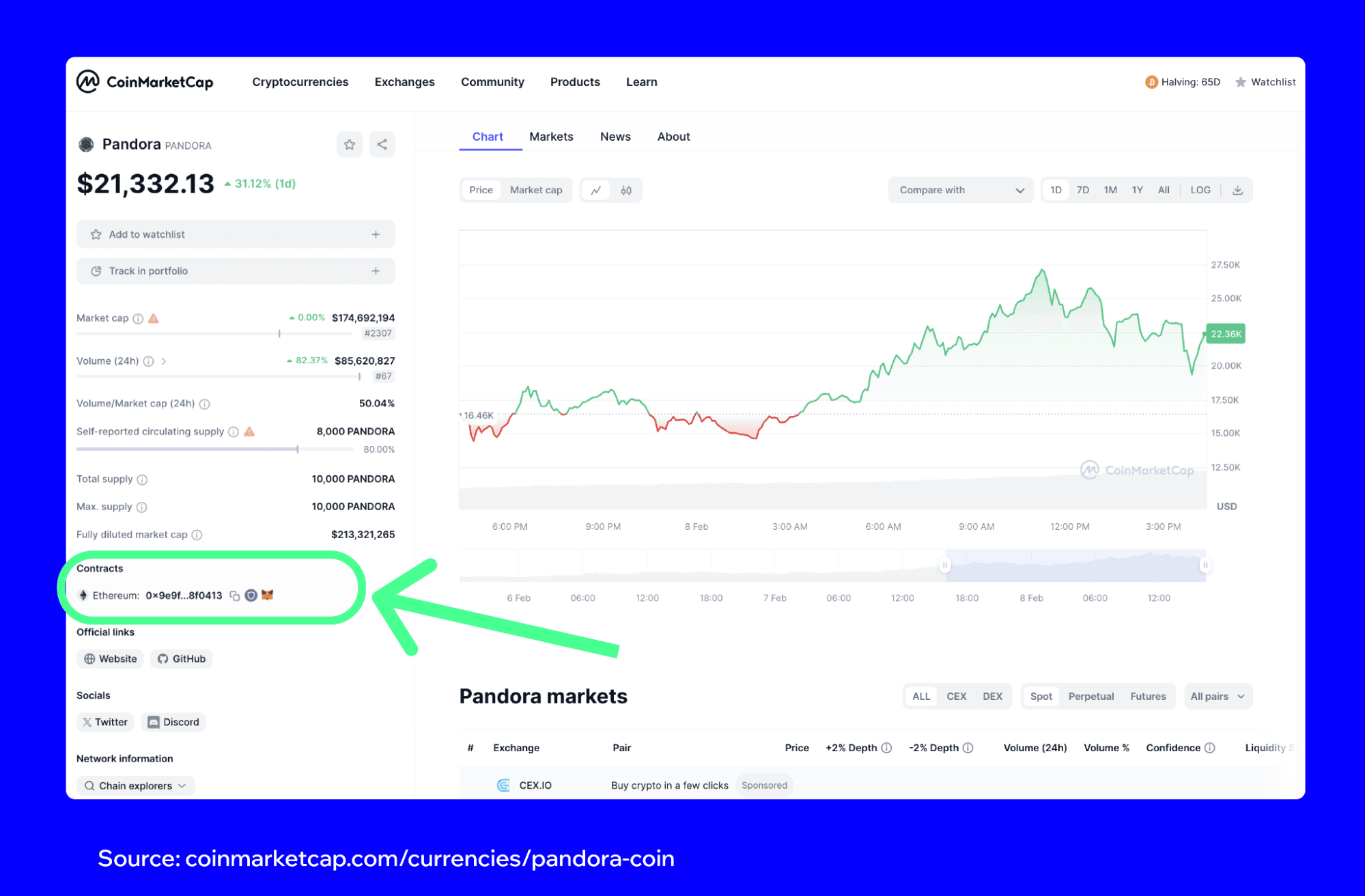Click the Confidence info icon
The image size is (1365, 896).
[x=1209, y=748]
